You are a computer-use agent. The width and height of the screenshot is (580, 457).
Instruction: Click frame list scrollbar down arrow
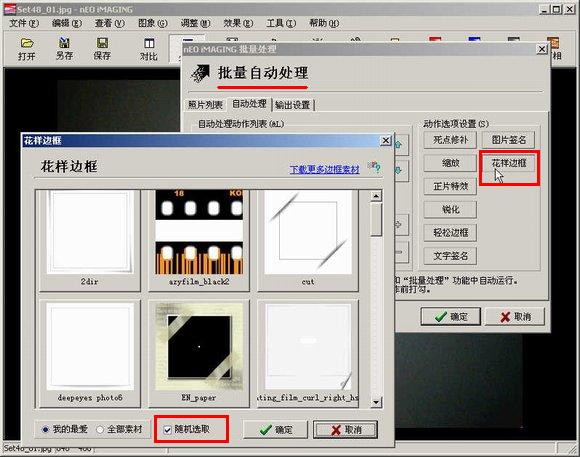coord(376,402)
